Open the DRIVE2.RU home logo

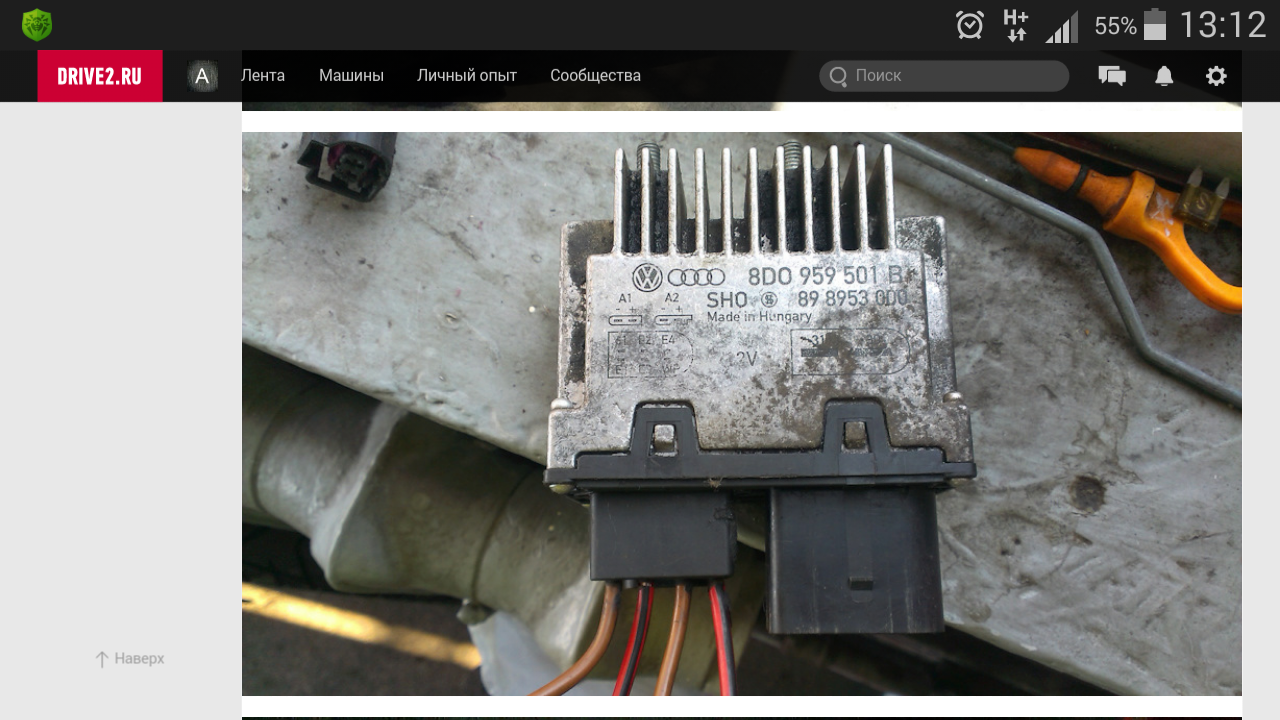click(100, 76)
